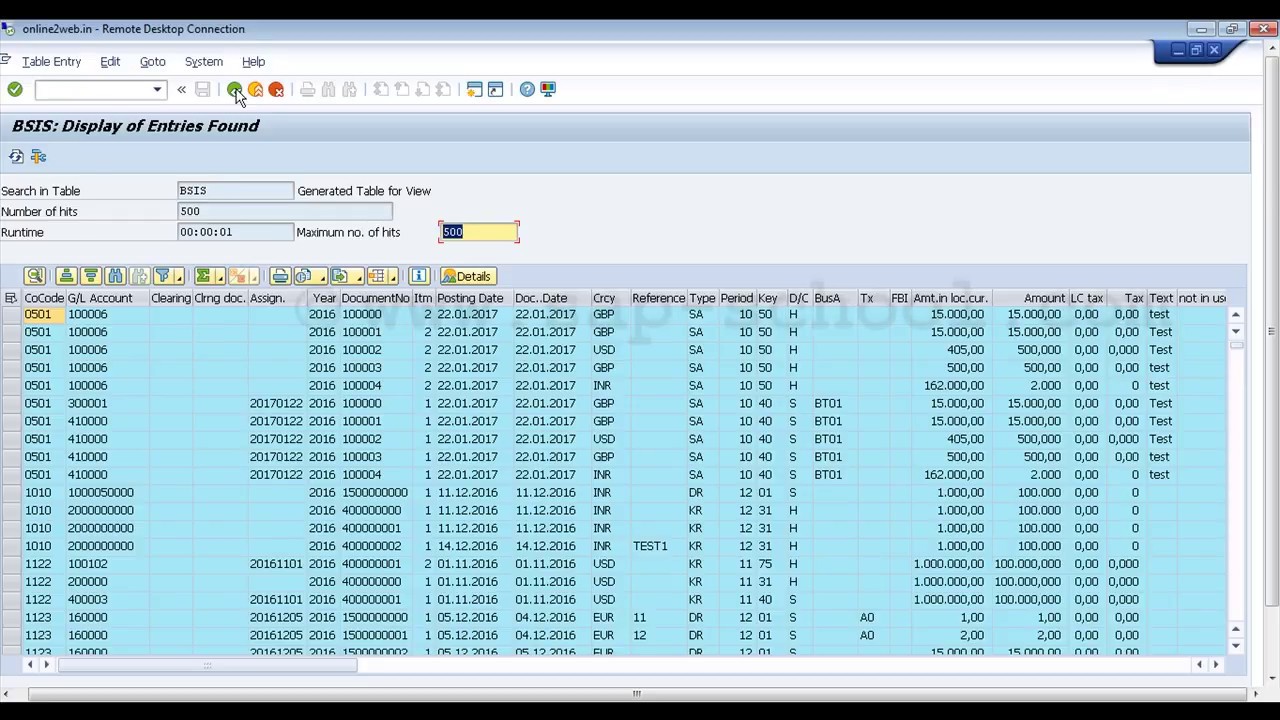Click the grid's horizontal scrollbar thumb
This screenshot has width=1280, height=720.
click(x=207, y=664)
